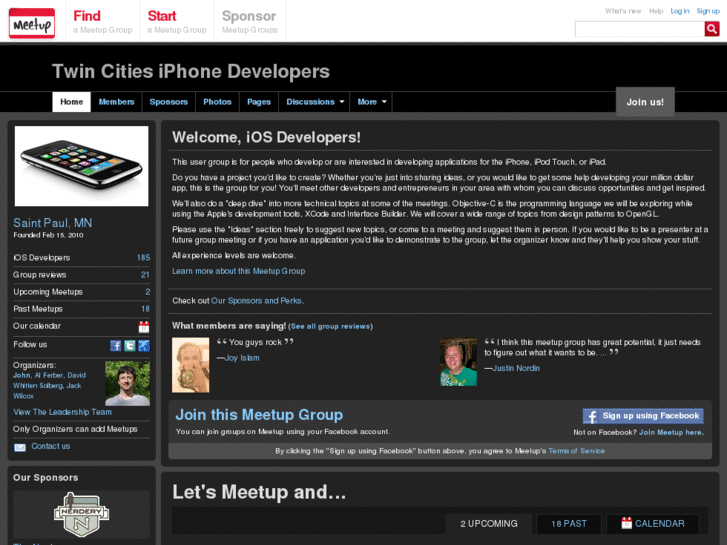Click the 'Founded Feb 15, 2010' text

click(x=48, y=235)
